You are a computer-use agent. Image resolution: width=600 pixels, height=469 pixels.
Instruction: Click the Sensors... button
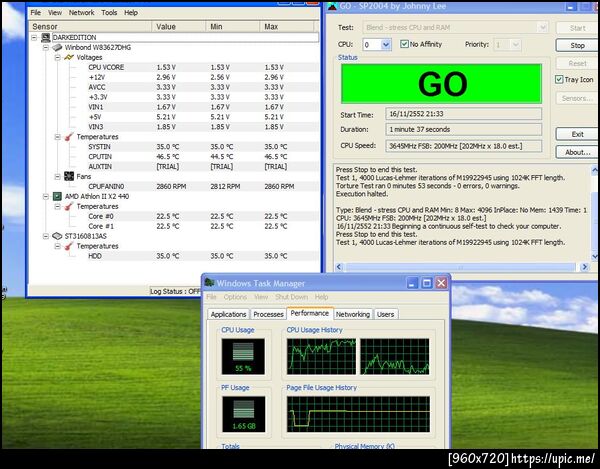[x=577, y=98]
